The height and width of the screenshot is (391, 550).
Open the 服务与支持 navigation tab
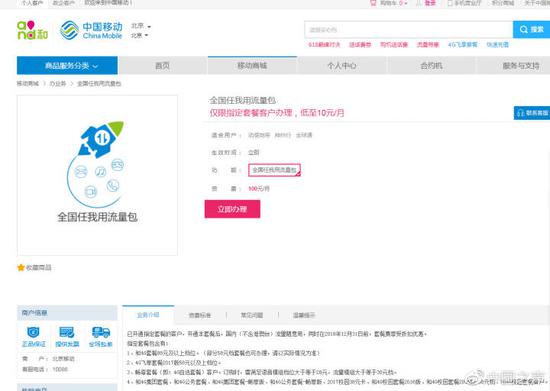coord(521,66)
